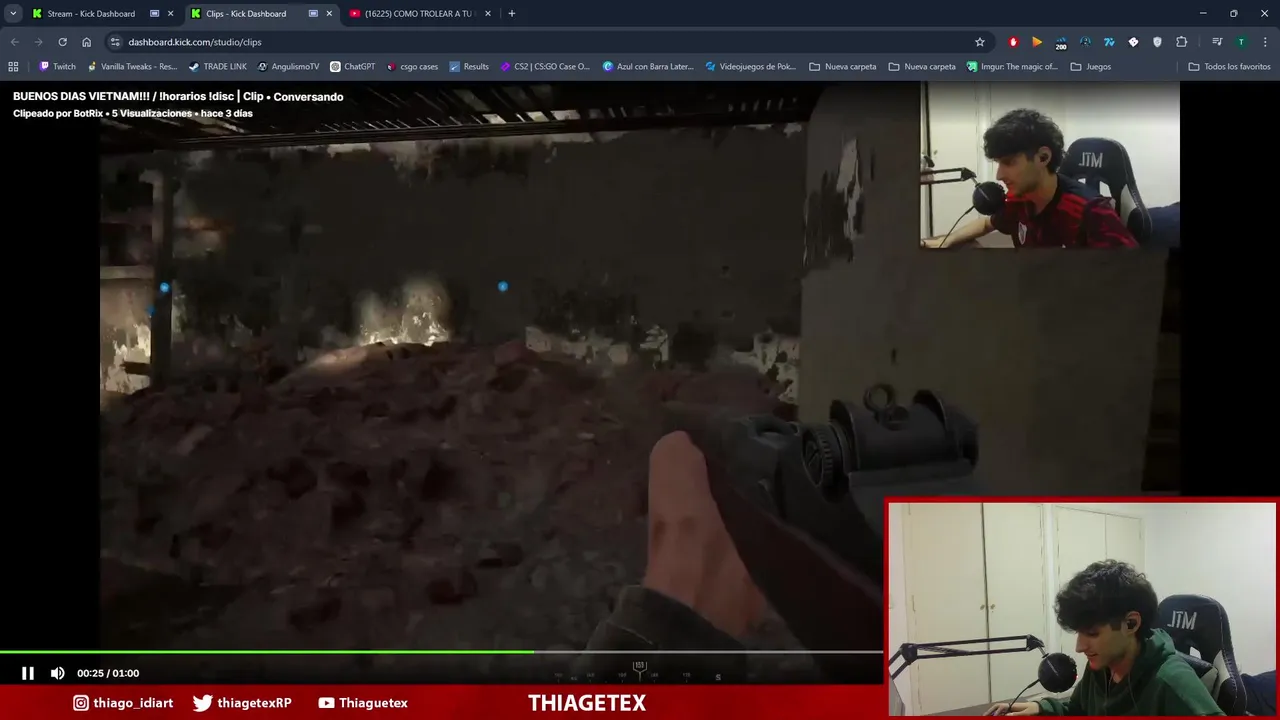Open the Twitch bookmark
Image resolution: width=1280 pixels, height=720 pixels.
[x=57, y=67]
